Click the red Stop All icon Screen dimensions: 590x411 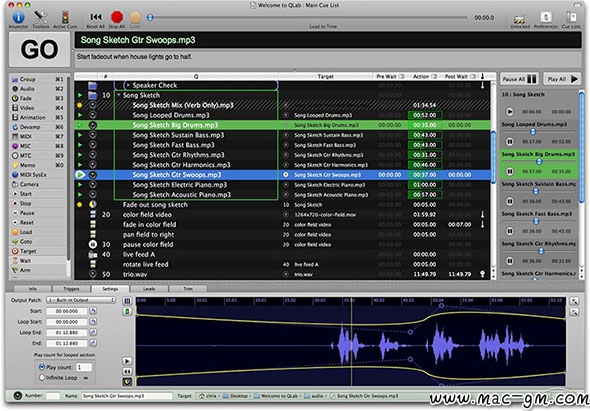pos(117,17)
